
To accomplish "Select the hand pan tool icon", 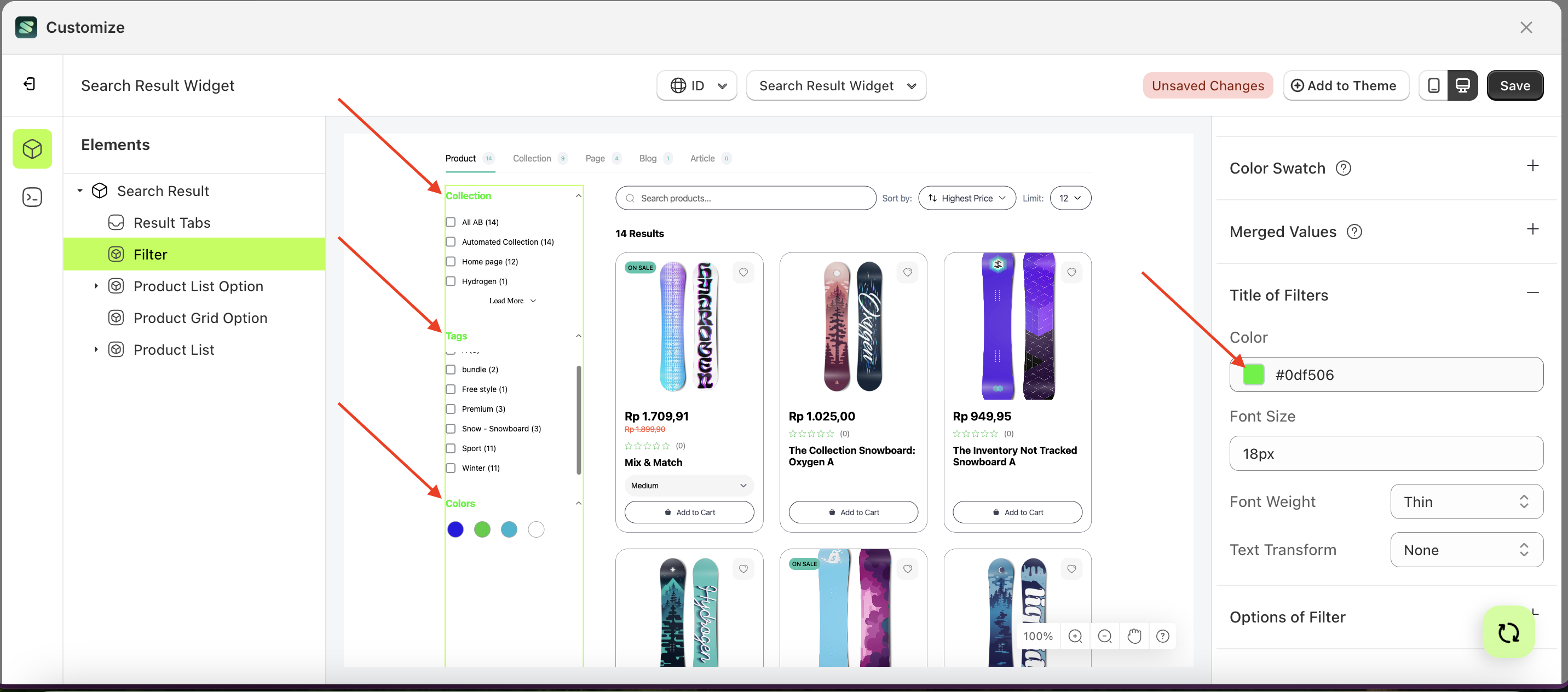I will pos(1134,636).
